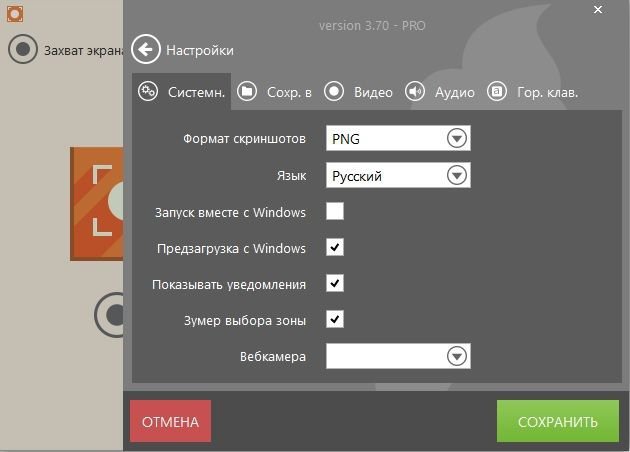Image resolution: width=630 pixels, height=452 pixels.
Task: Click the Настройки title text
Action: pyautogui.click(x=200, y=51)
